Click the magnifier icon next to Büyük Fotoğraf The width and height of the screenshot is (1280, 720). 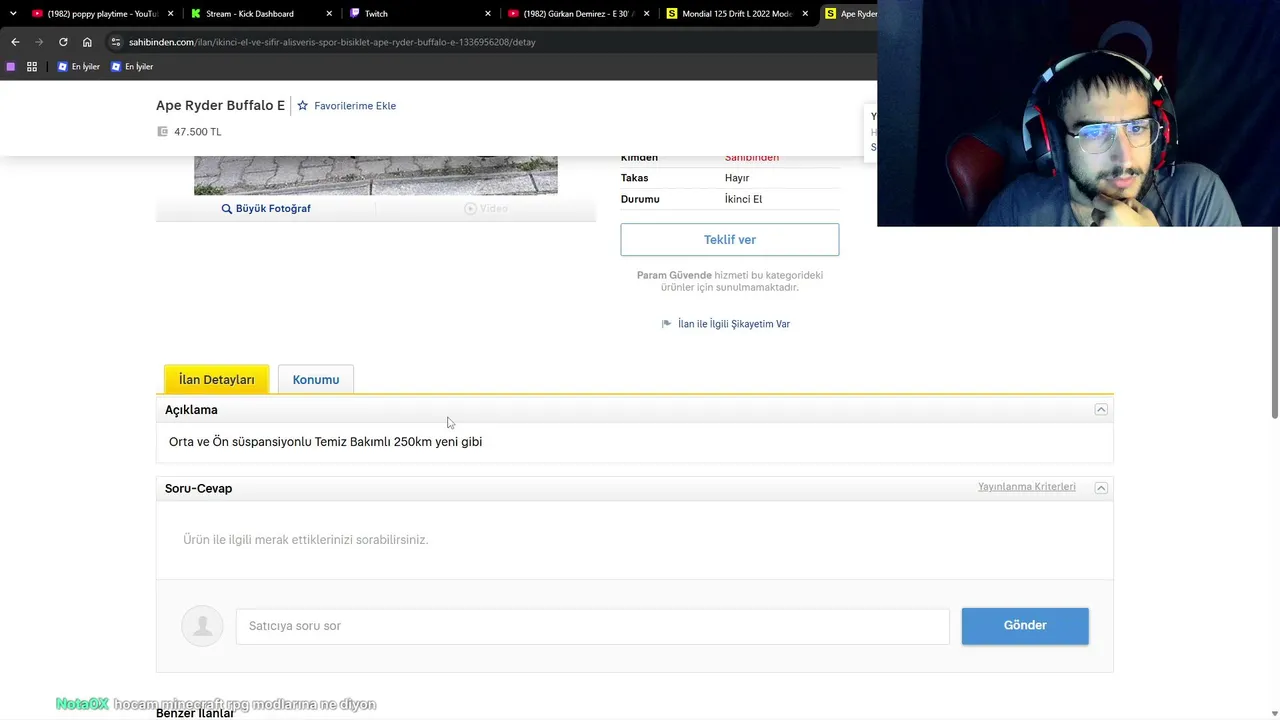[x=227, y=209]
